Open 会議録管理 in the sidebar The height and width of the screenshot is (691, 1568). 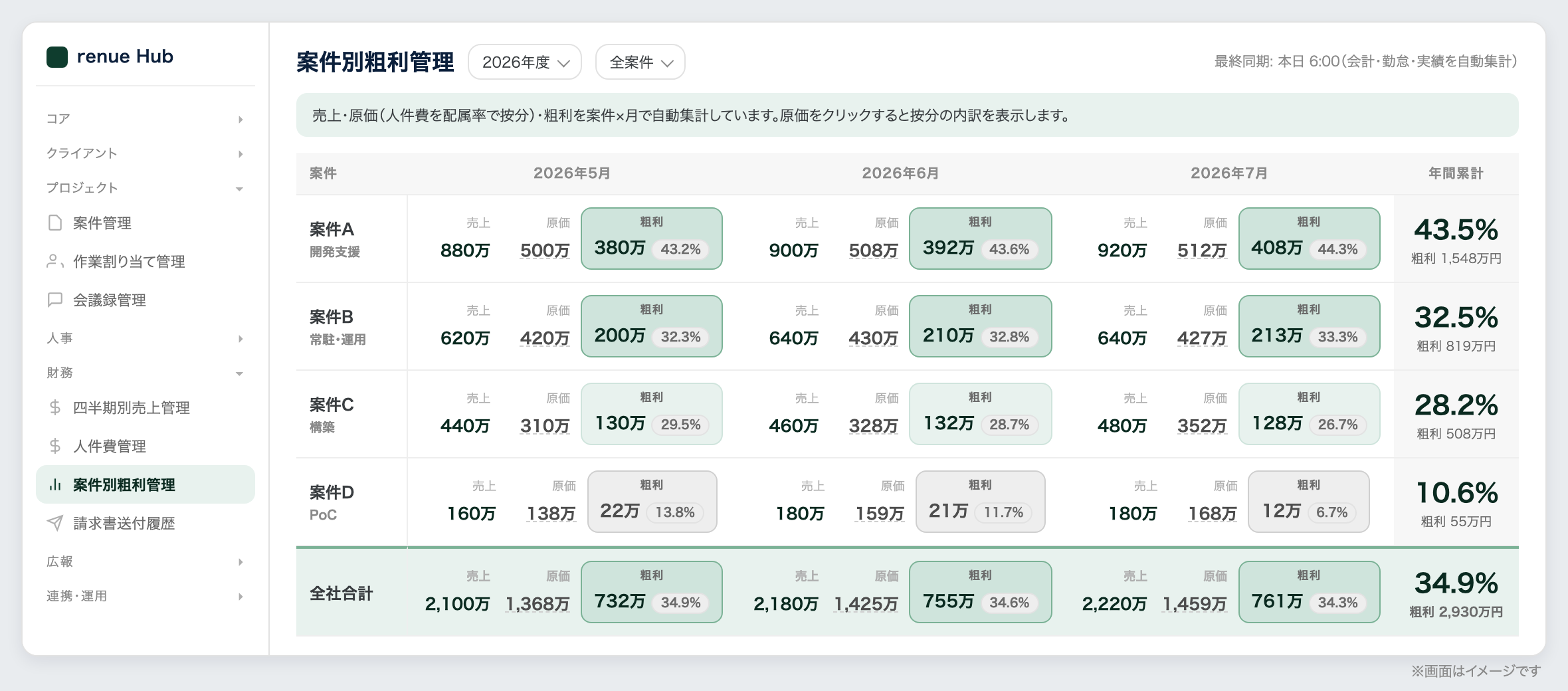146,300
